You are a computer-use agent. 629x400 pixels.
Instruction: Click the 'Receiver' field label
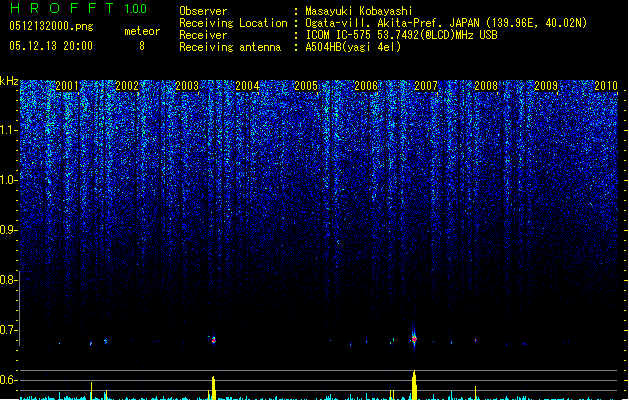pos(203,35)
